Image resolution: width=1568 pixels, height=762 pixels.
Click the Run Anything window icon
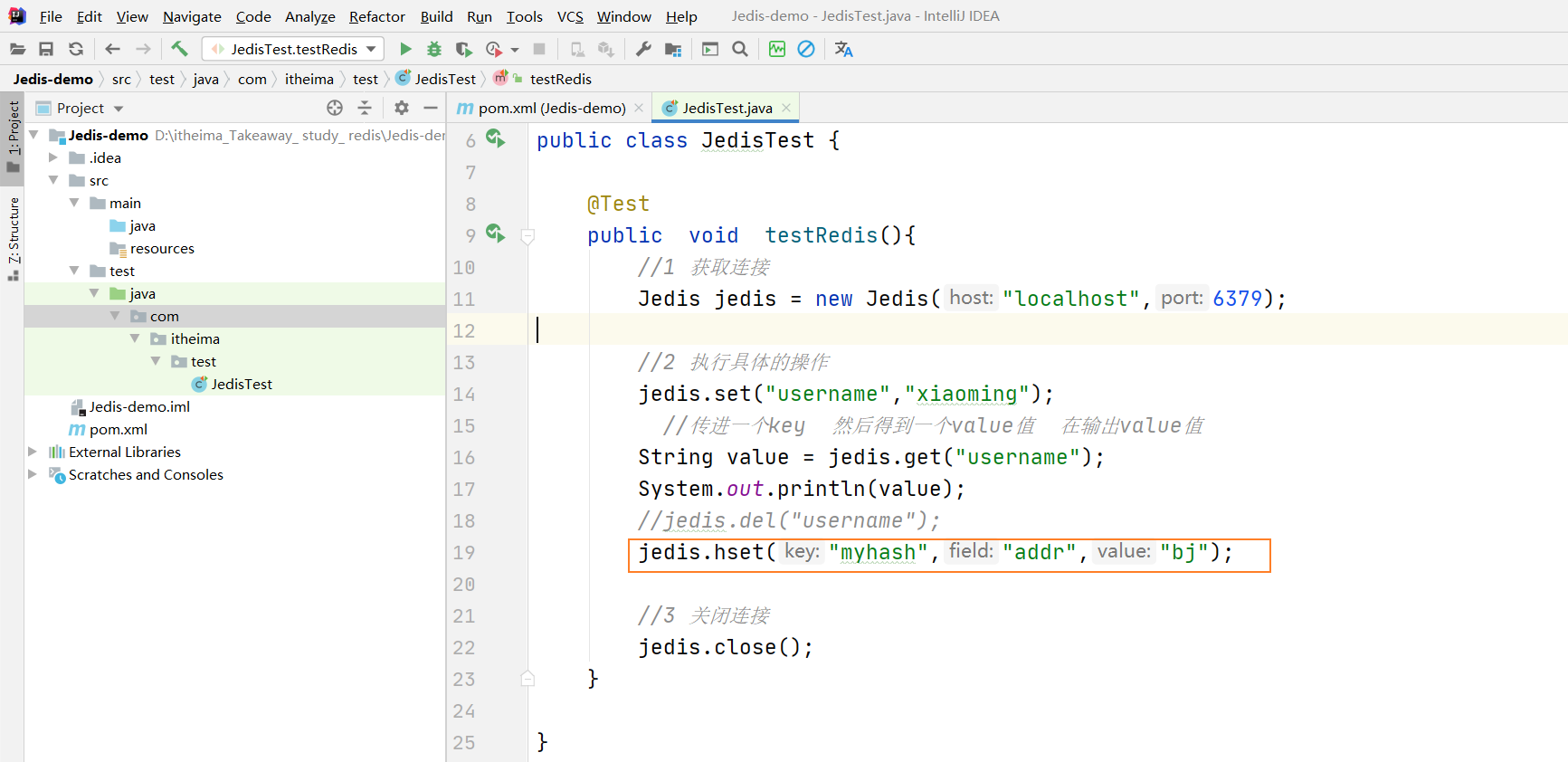(x=710, y=49)
